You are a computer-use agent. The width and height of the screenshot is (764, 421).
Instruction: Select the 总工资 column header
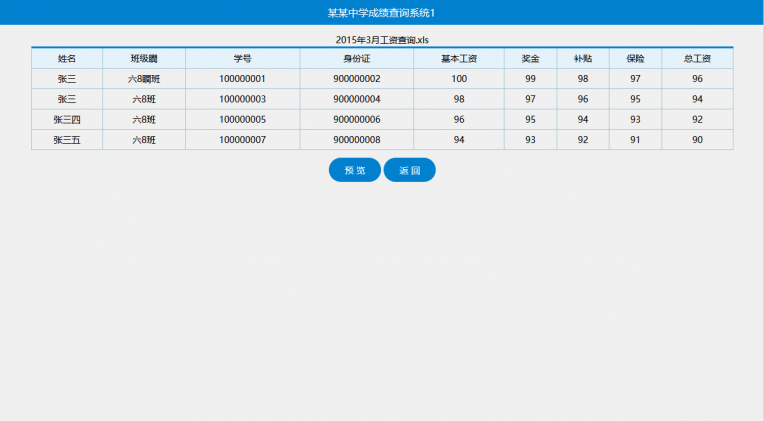point(697,59)
